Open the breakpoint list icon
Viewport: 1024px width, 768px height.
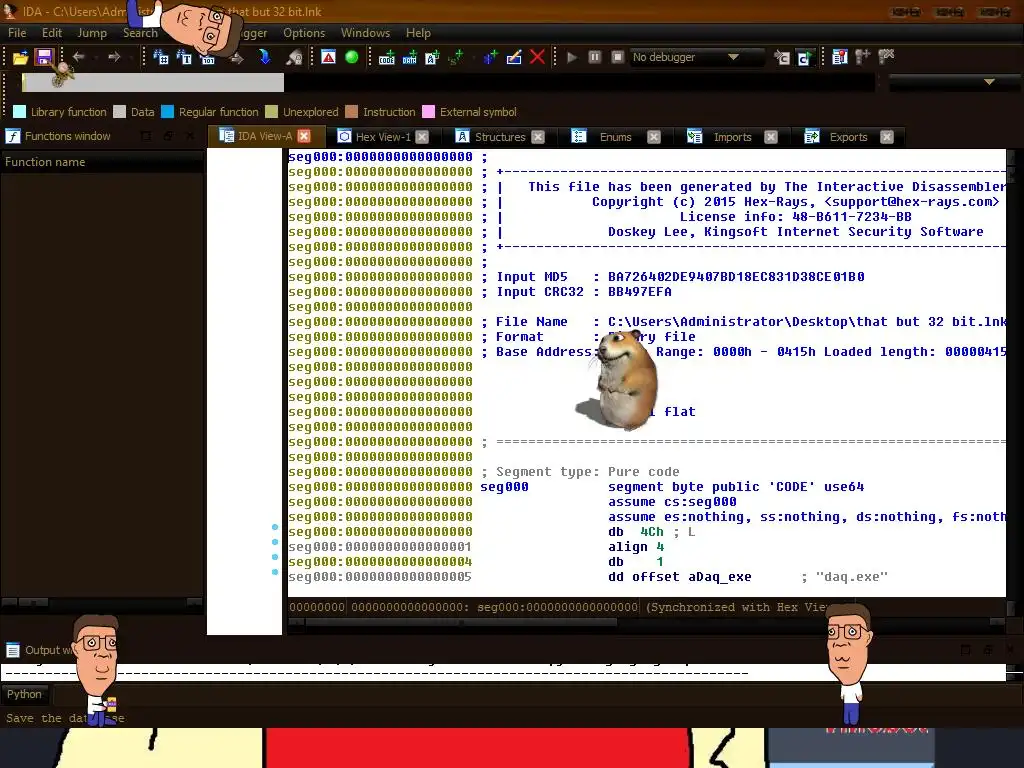[840, 57]
